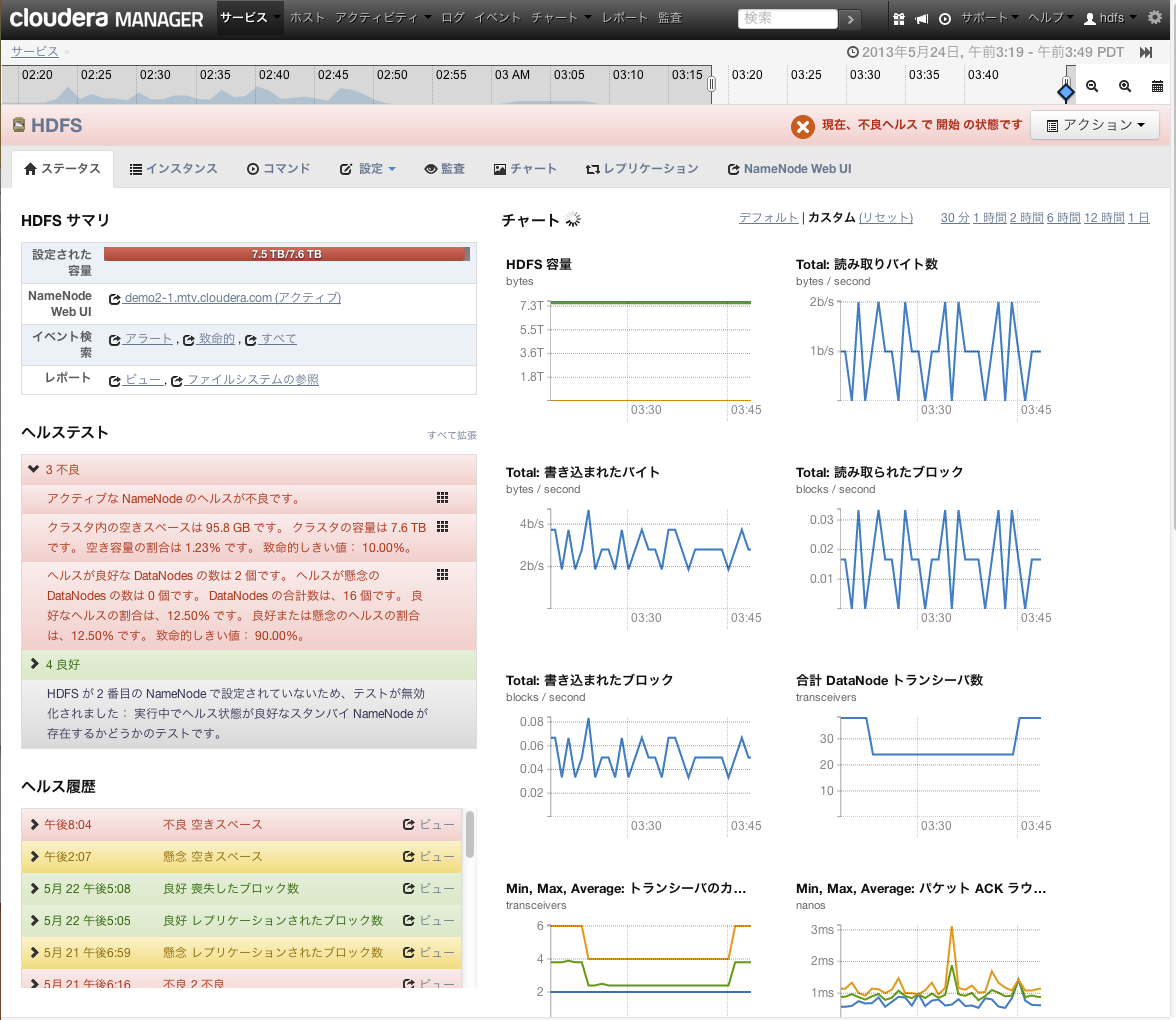Open the calendar date picker icon
Screen dimensions: 1176x1020
click(x=1157, y=86)
